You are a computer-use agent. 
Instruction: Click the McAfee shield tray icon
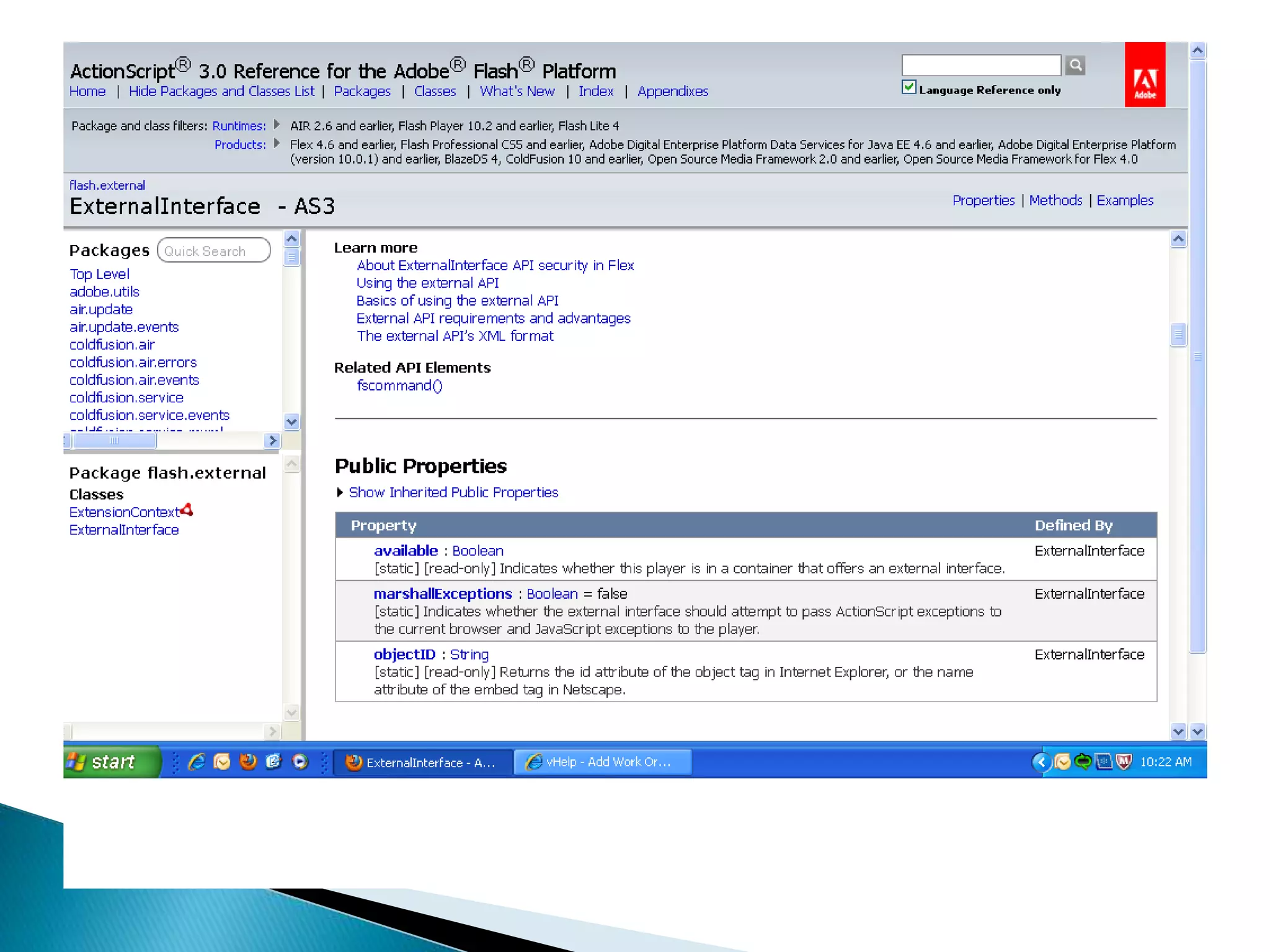tap(1124, 762)
